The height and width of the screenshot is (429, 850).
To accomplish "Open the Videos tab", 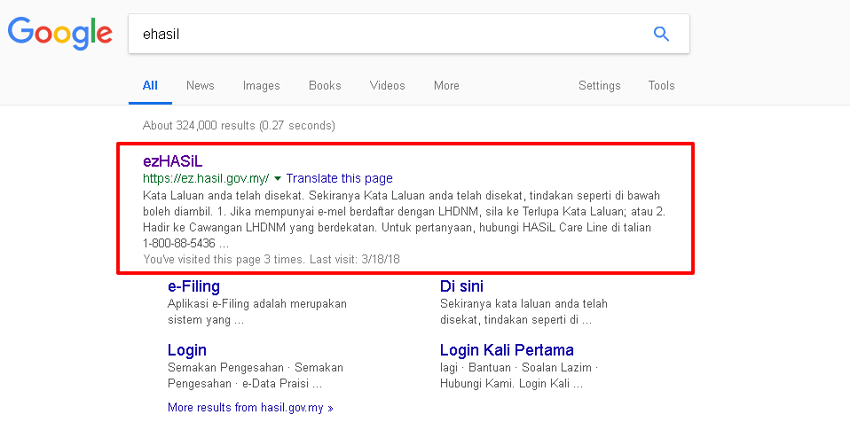I will coord(387,86).
